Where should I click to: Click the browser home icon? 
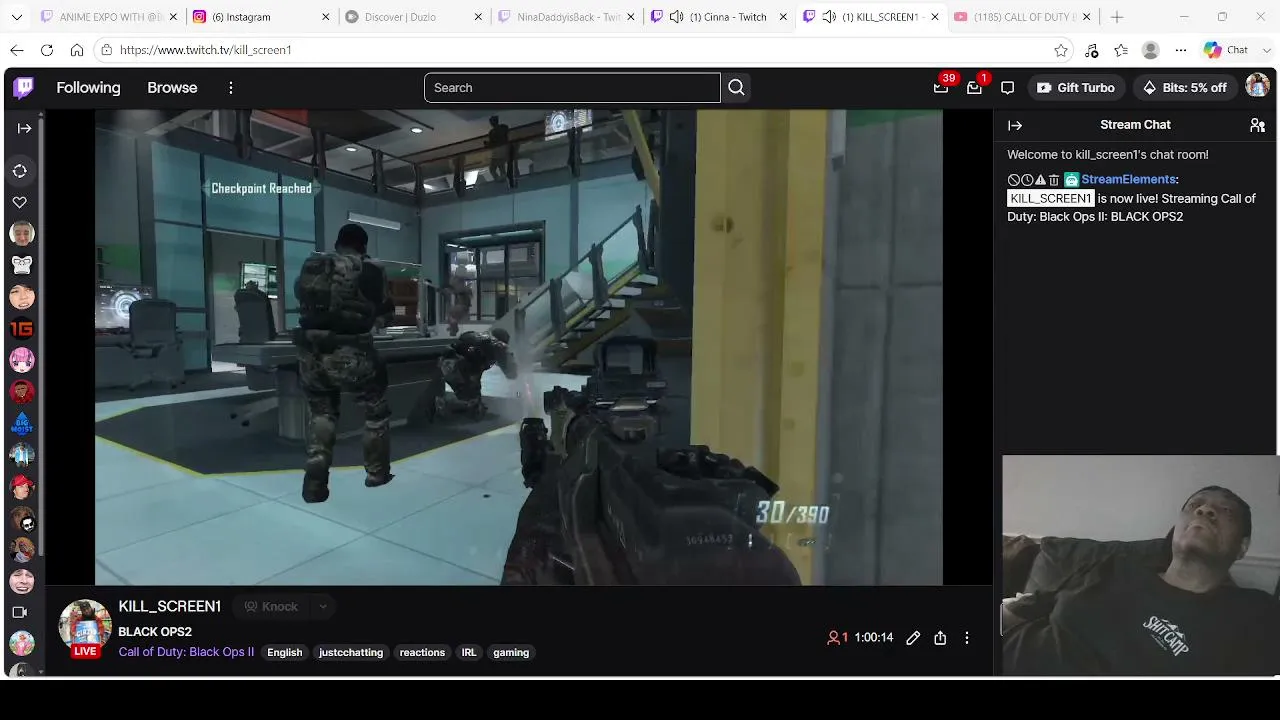pos(77,50)
